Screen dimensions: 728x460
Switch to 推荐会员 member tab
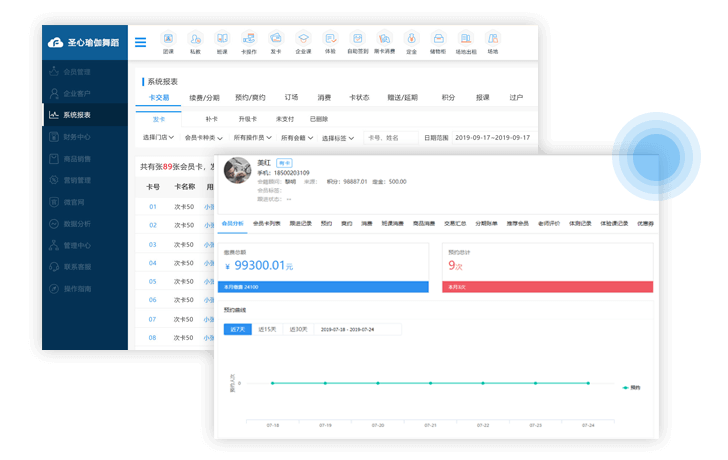point(518,223)
